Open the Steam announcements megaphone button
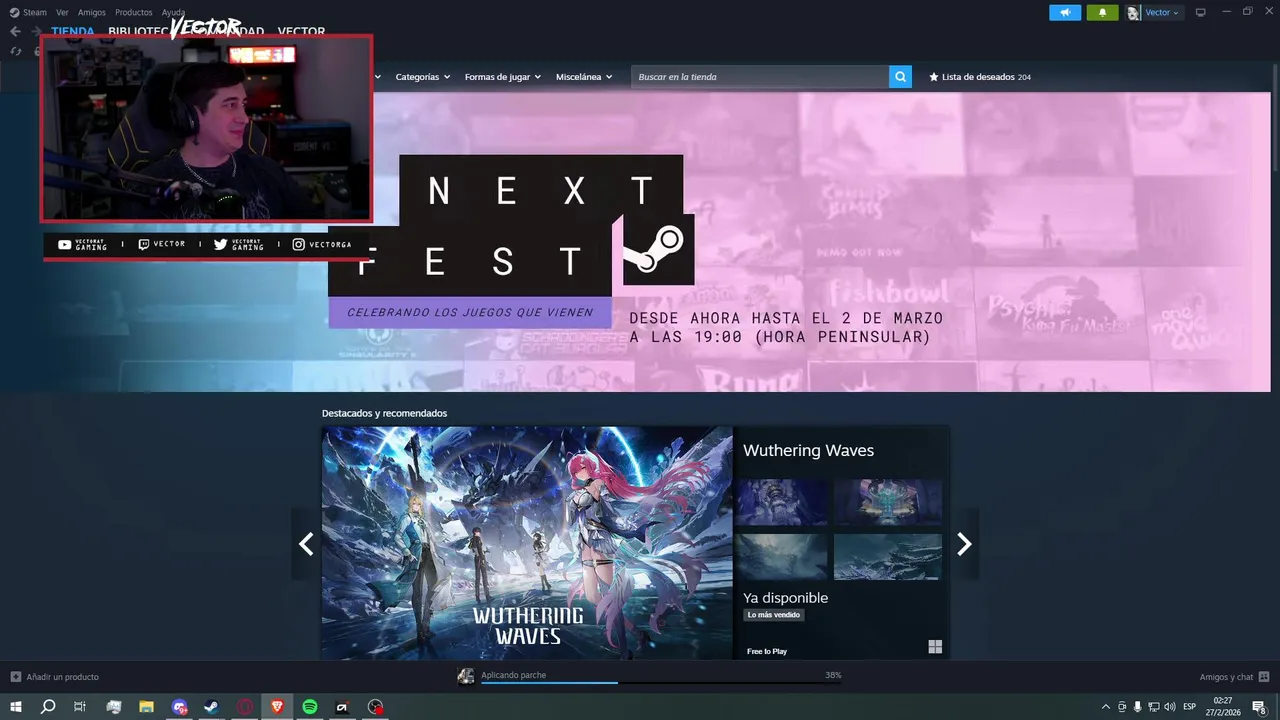This screenshot has height=720, width=1280. point(1065,12)
